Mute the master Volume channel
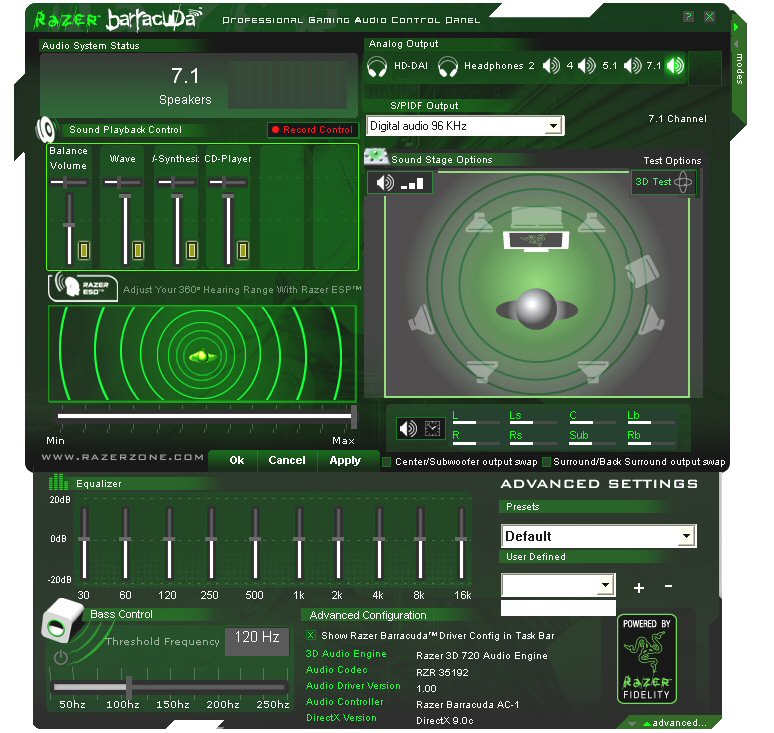 pyautogui.click(x=84, y=250)
